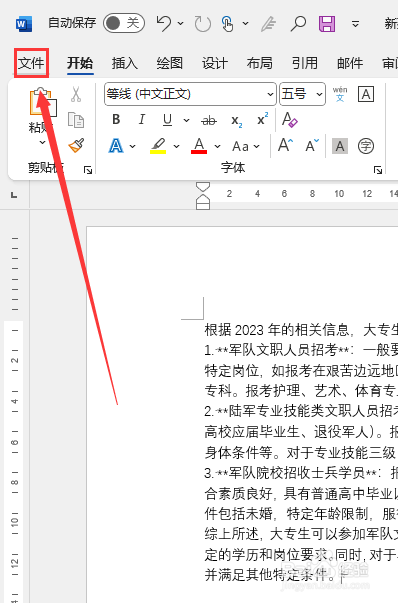Screen dimensions: 398x603
Task: Switch to the 绘图 (Draw) tab
Action: coord(170,63)
